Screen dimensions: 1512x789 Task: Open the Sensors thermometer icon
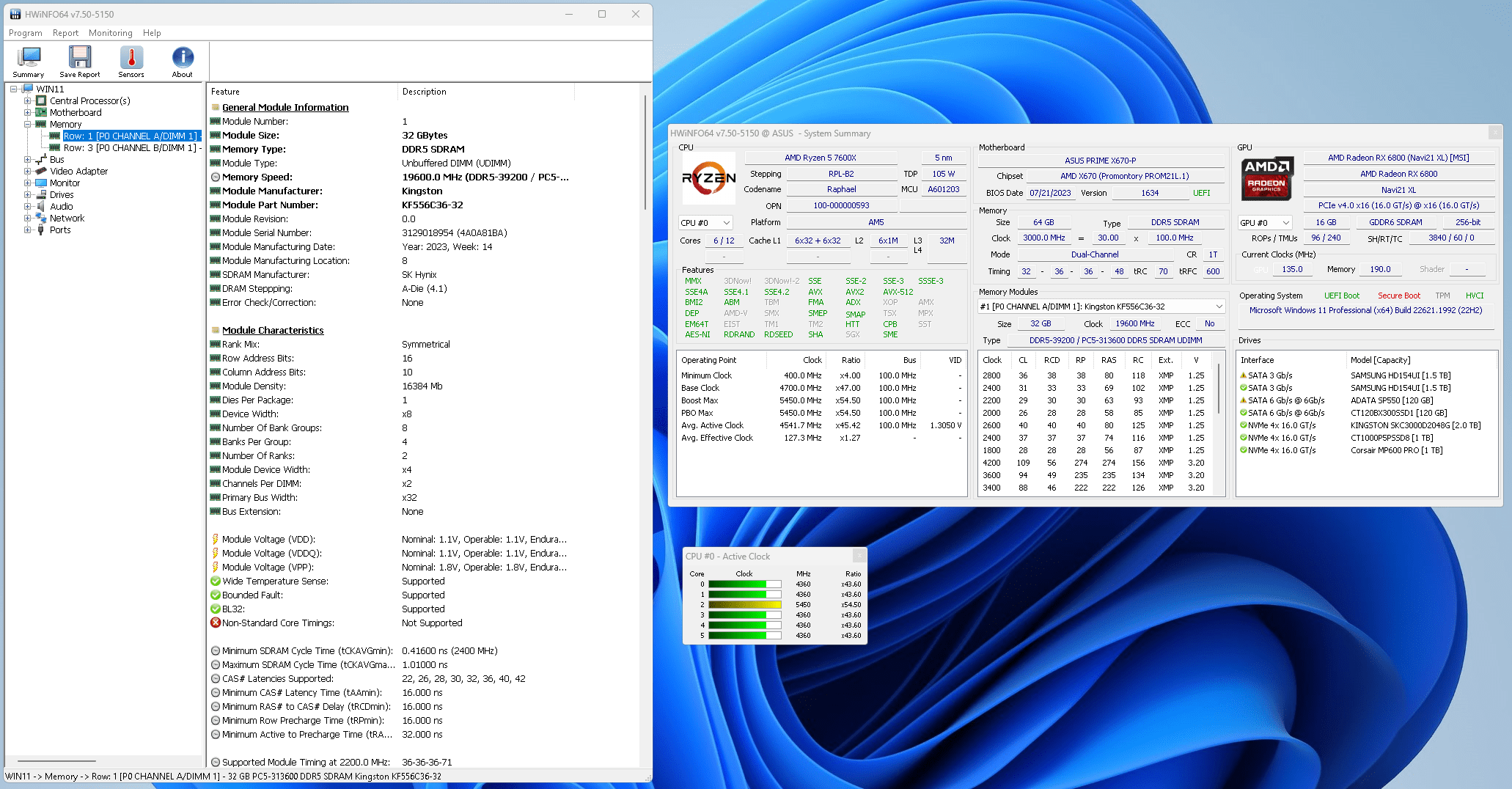click(131, 62)
